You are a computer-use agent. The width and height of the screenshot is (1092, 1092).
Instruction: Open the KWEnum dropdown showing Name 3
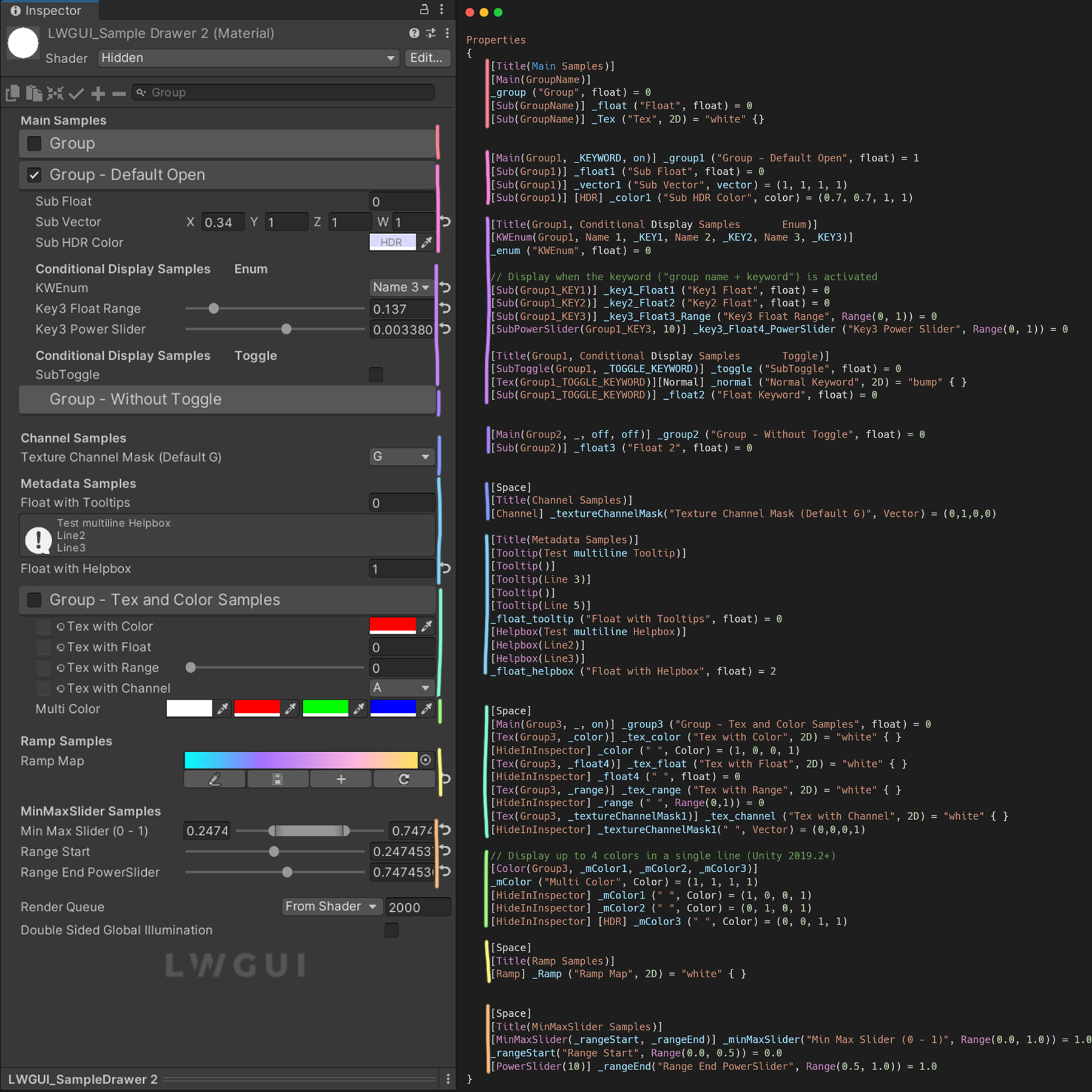click(x=402, y=287)
